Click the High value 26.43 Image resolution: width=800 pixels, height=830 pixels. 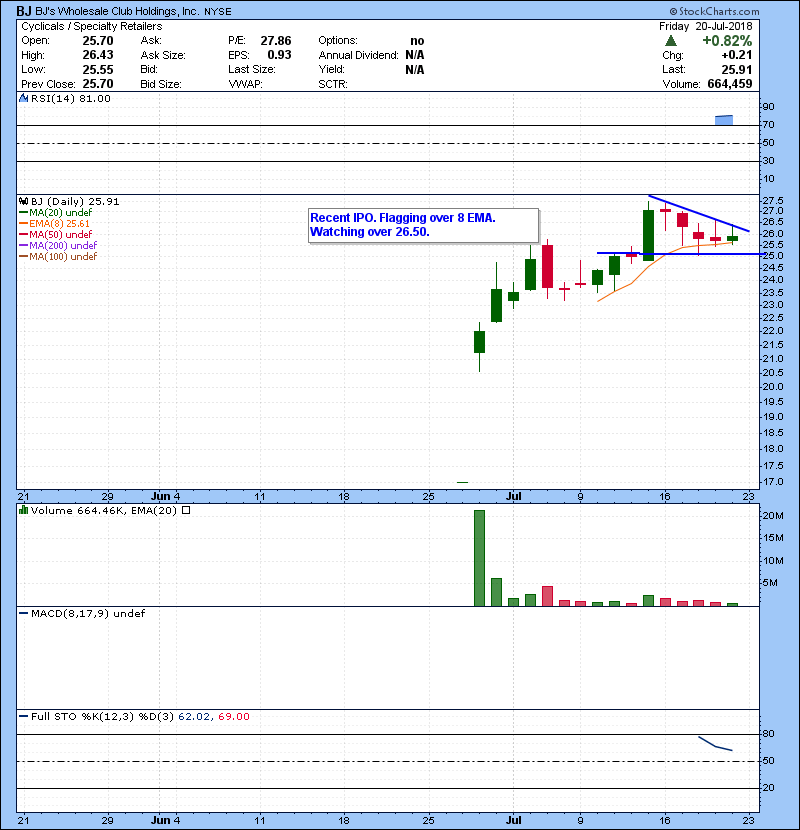(98, 55)
